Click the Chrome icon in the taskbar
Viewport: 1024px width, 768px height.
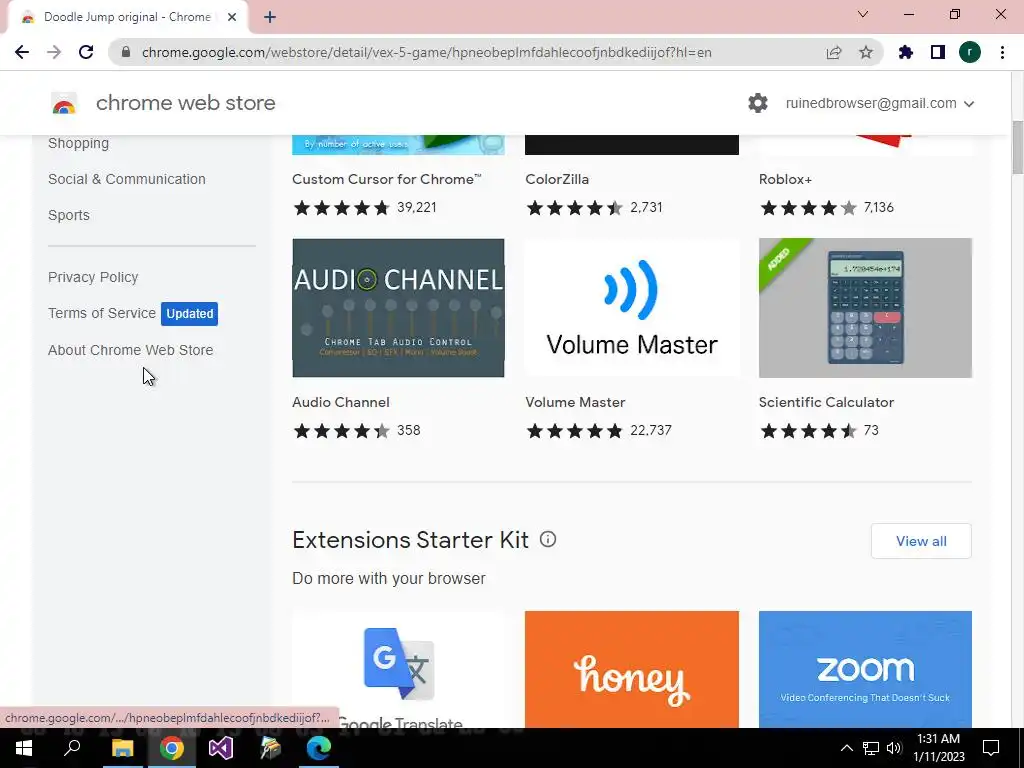(172, 748)
